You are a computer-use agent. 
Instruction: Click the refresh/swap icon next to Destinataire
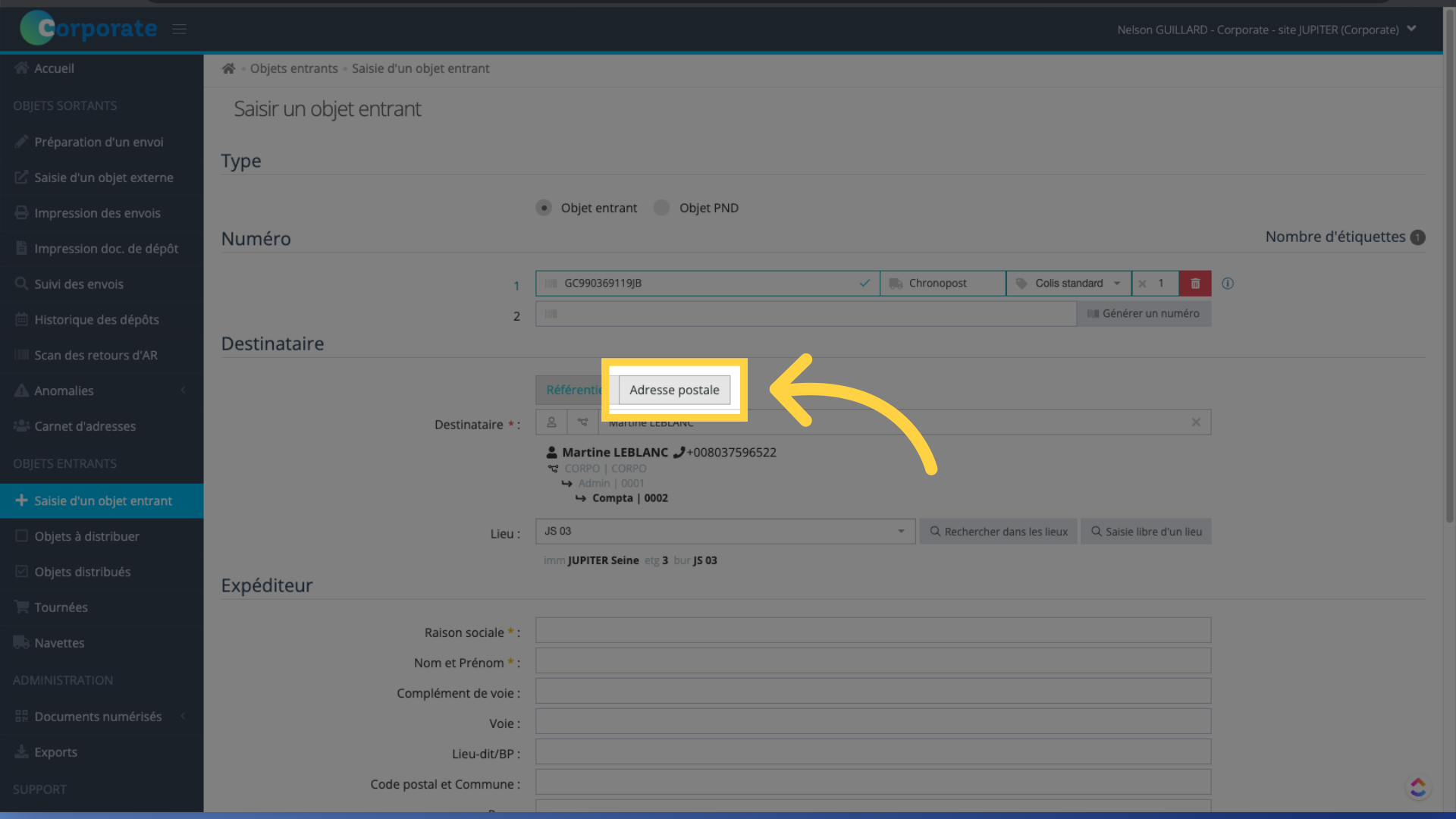583,421
